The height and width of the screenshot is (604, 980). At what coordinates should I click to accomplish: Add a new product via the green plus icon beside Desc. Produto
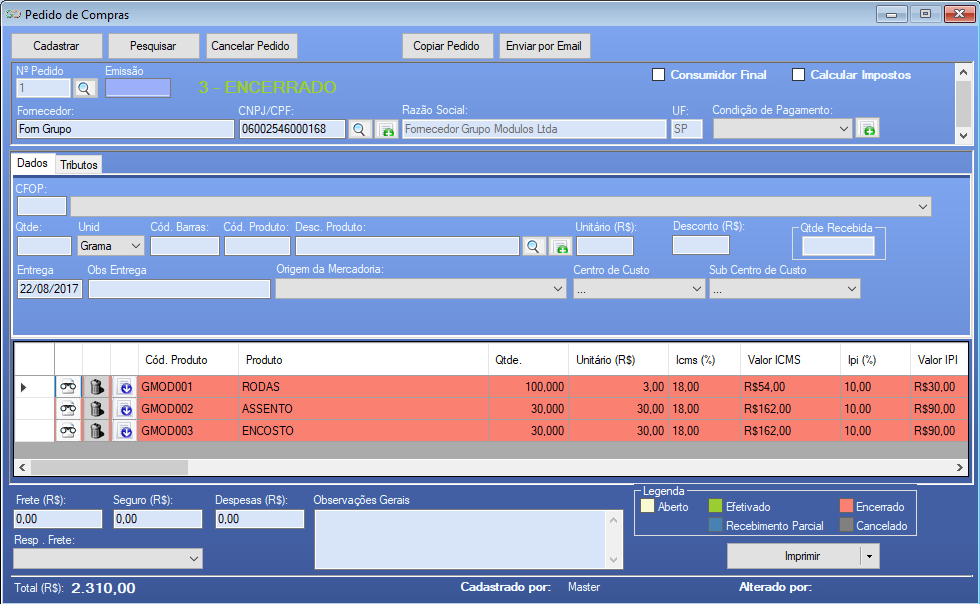(x=561, y=246)
